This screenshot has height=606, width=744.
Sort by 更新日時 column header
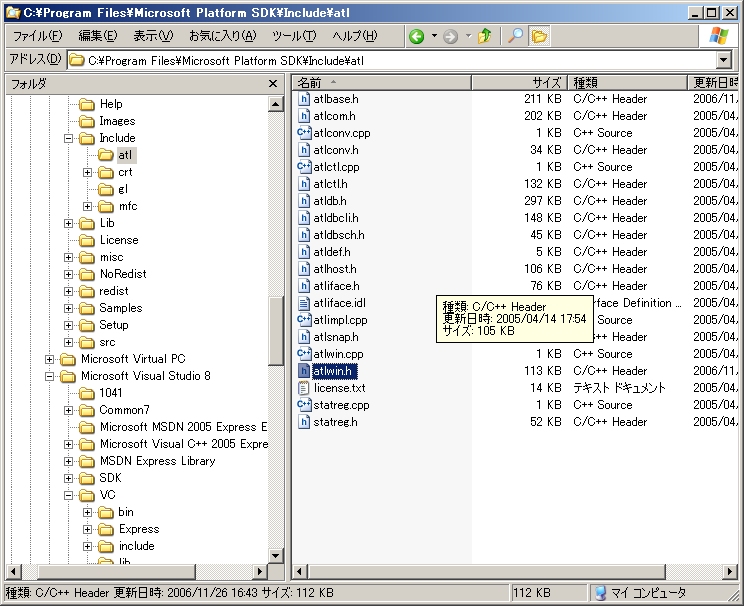(x=714, y=83)
